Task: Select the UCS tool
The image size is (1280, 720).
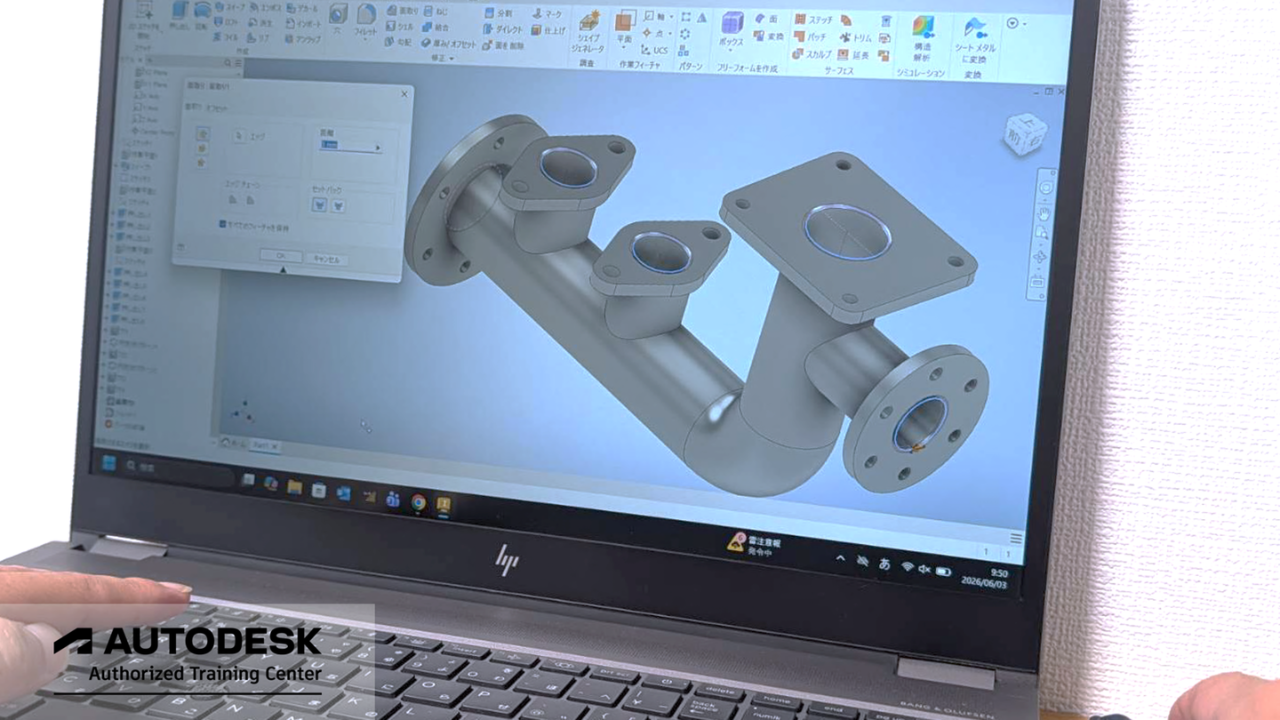Action: (x=657, y=50)
